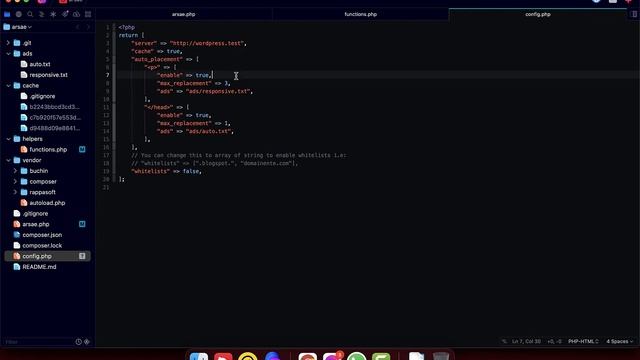Image resolution: width=640 pixels, height=360 pixels.
Task: Select the root .gitignore file
Action: tap(35, 213)
